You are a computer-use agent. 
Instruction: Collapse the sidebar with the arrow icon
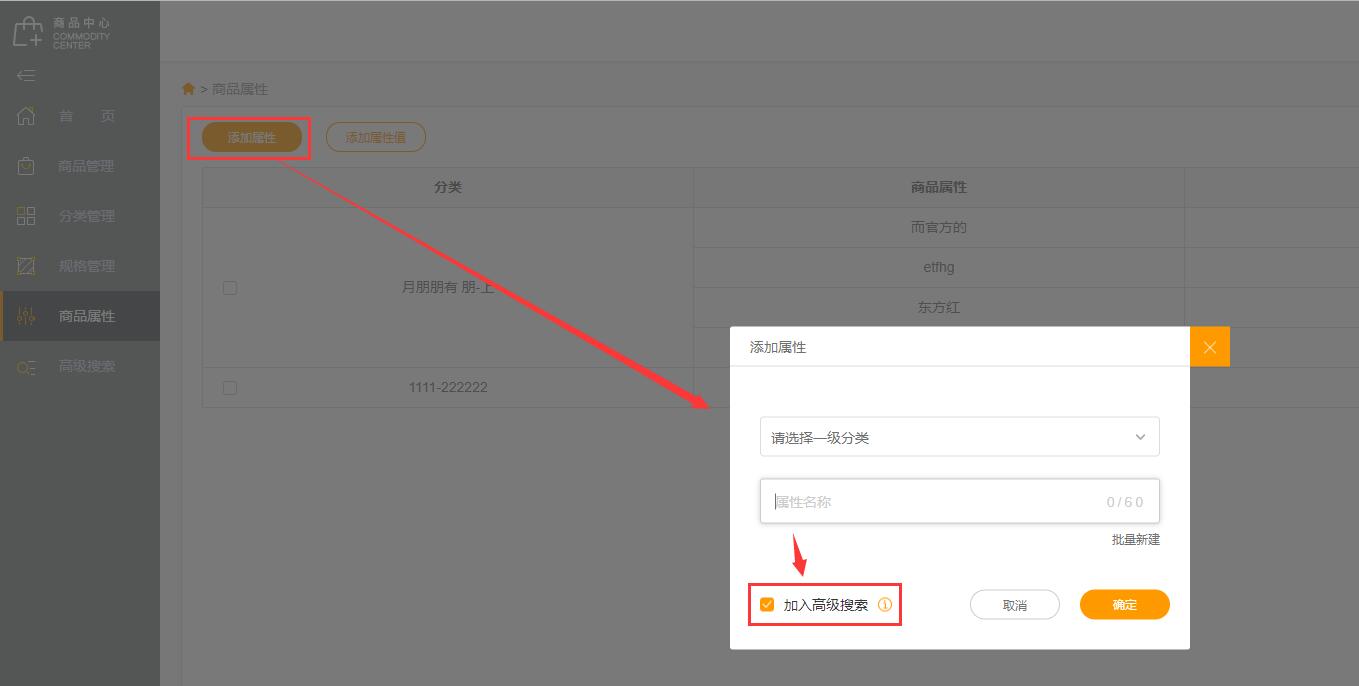coord(26,76)
